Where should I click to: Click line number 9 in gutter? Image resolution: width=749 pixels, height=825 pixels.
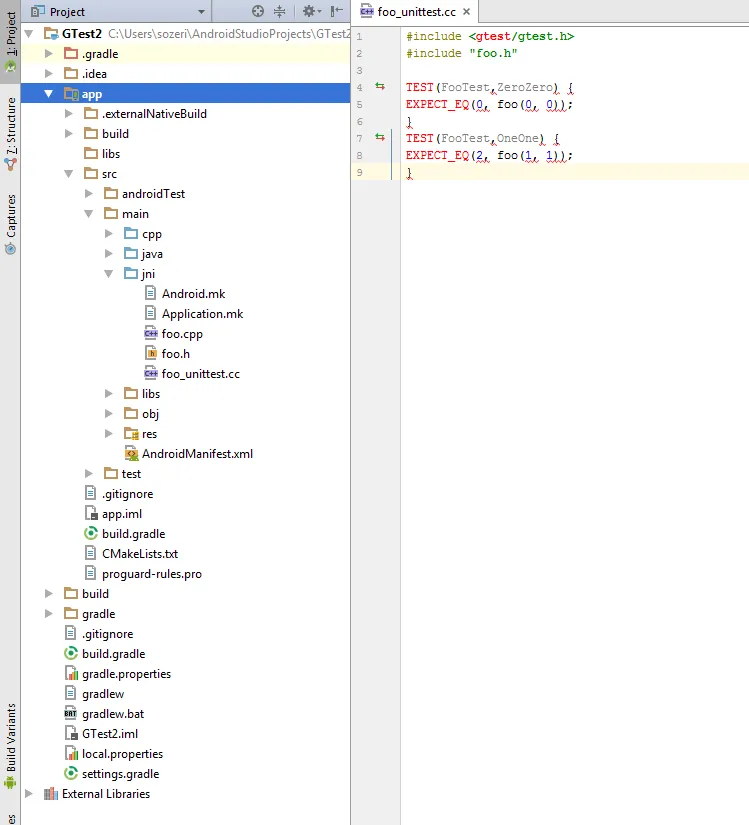(359, 172)
